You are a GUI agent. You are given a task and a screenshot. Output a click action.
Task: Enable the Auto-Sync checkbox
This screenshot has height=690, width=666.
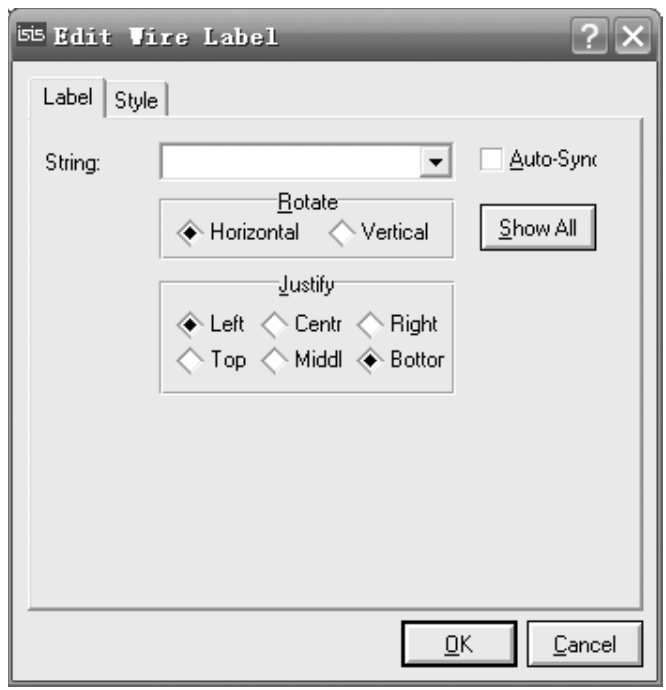pyautogui.click(x=491, y=159)
